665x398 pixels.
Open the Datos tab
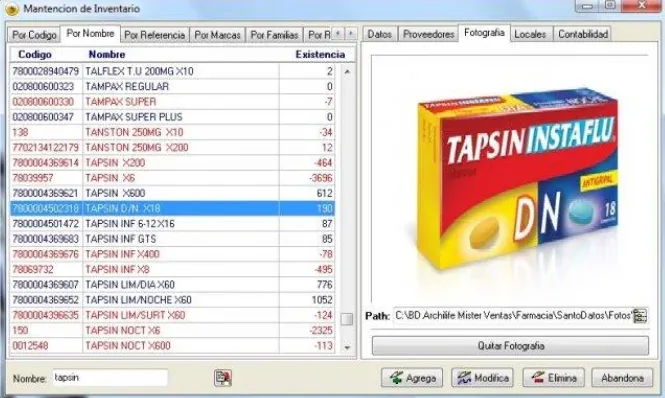pos(379,34)
